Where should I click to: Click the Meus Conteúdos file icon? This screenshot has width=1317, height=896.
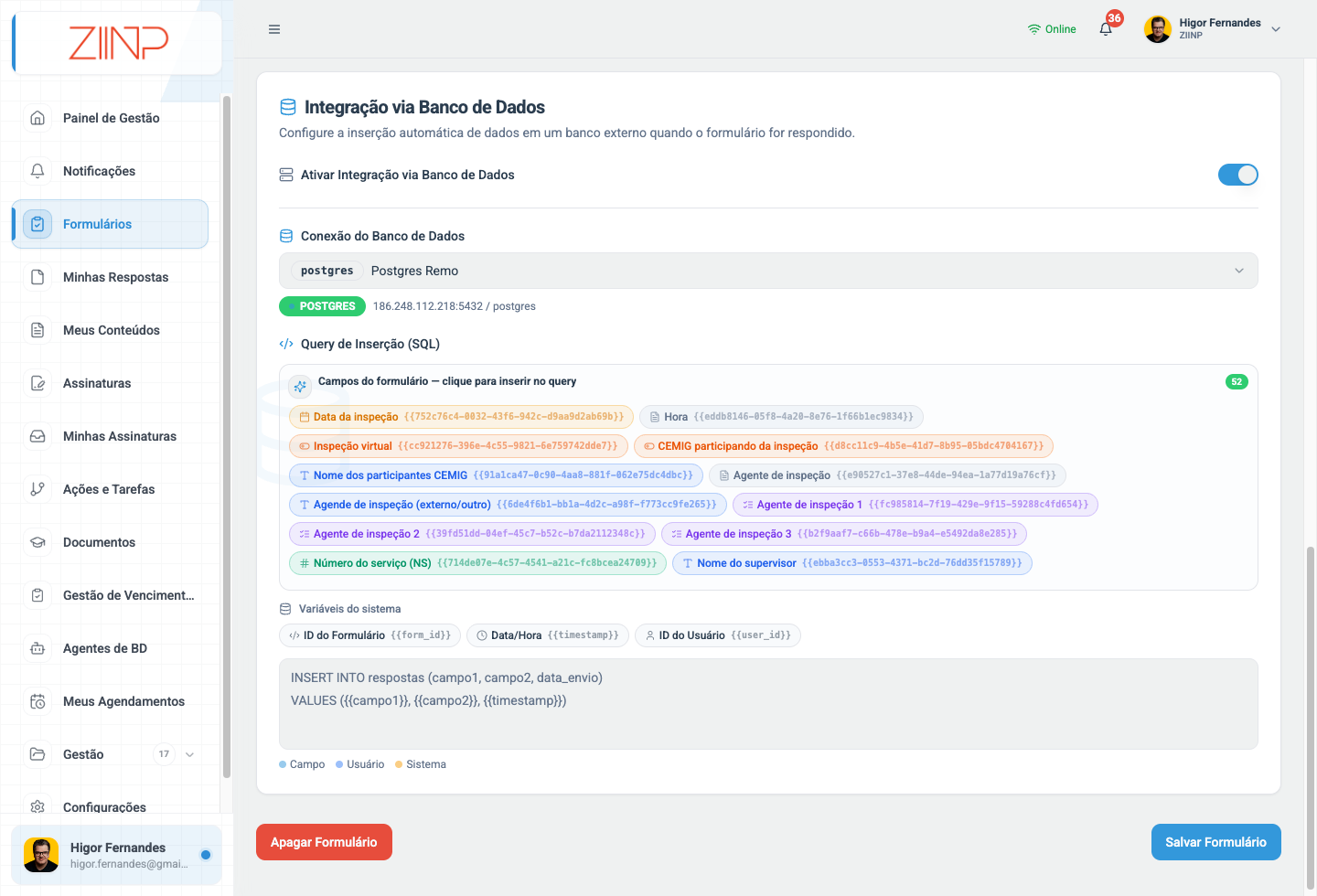(37, 330)
